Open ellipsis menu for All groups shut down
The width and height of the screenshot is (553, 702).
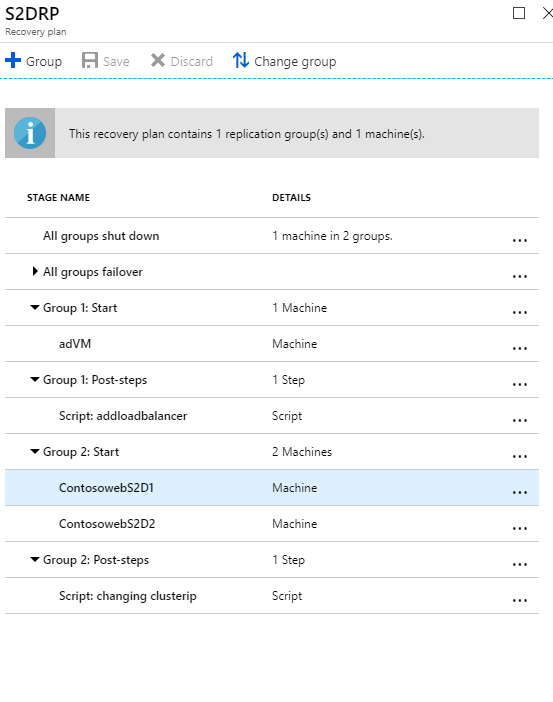point(519,240)
